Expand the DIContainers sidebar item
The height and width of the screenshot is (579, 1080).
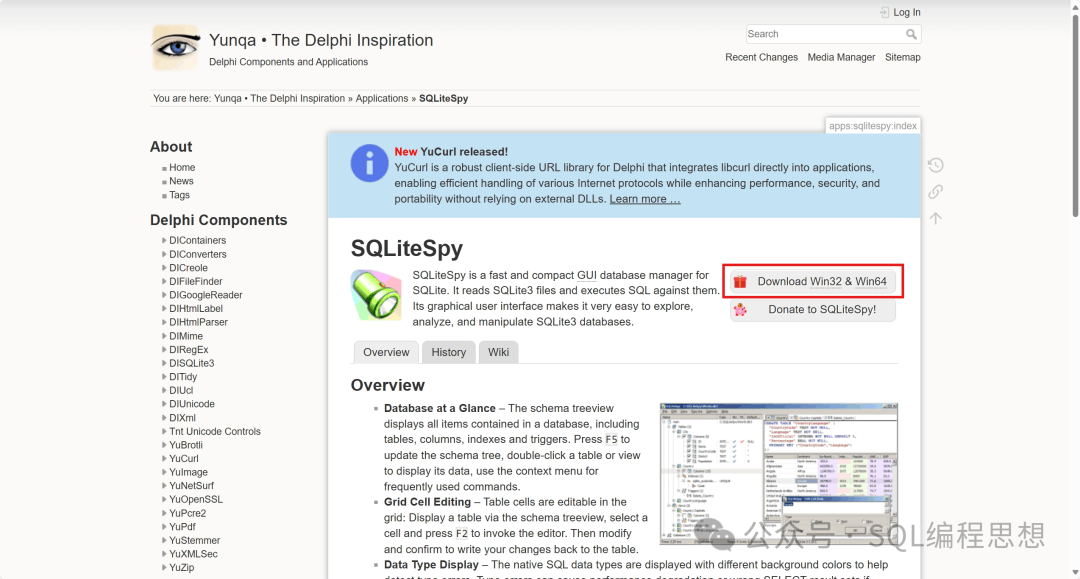197,240
